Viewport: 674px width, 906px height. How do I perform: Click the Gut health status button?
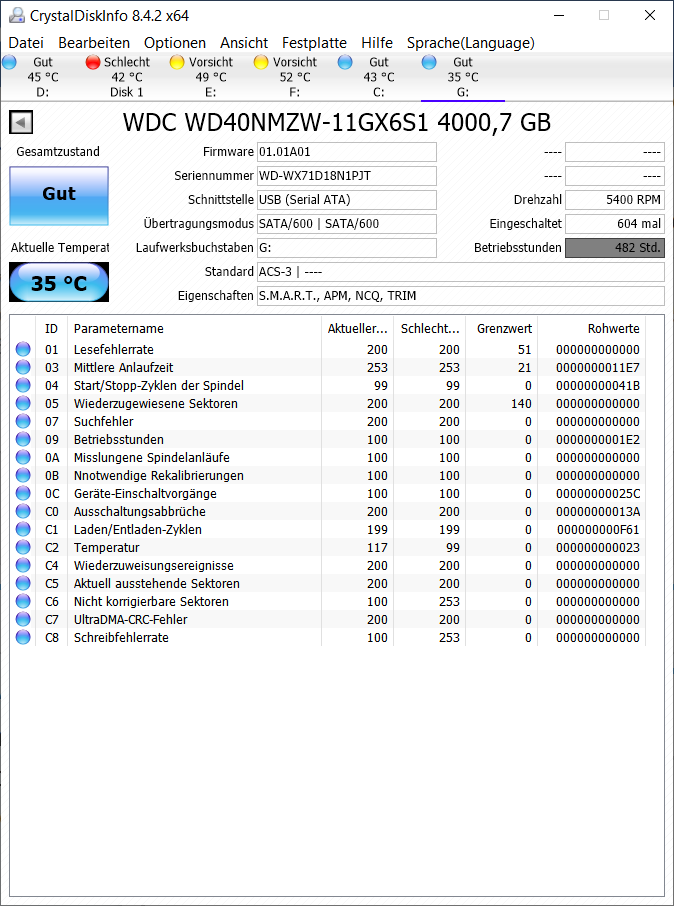(59, 196)
